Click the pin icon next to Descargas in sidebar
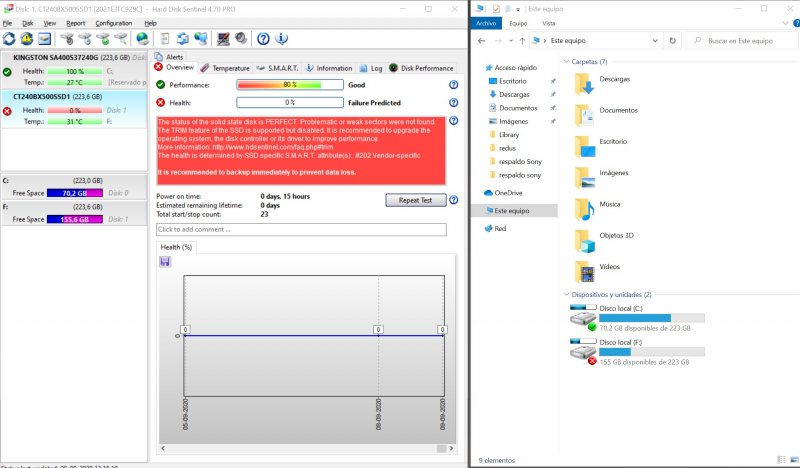This screenshot has width=800, height=468. coord(553,94)
